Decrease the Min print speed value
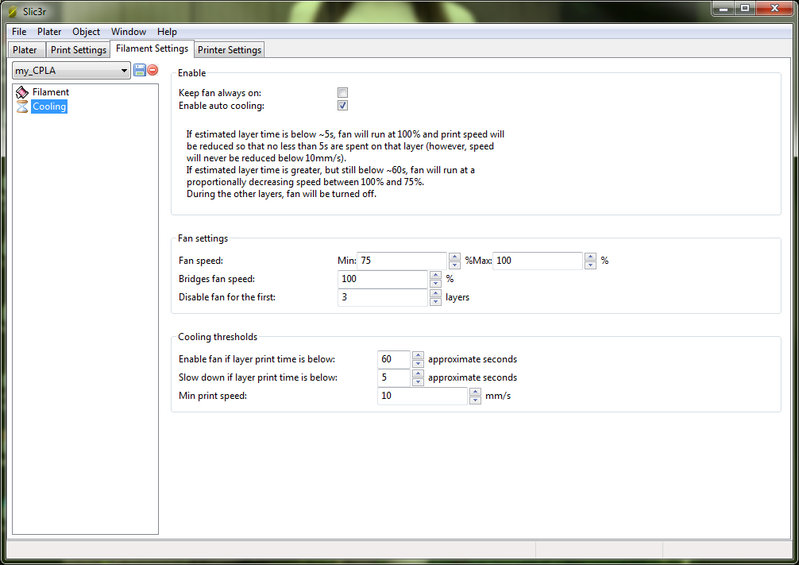This screenshot has height=565, width=799. [475, 401]
